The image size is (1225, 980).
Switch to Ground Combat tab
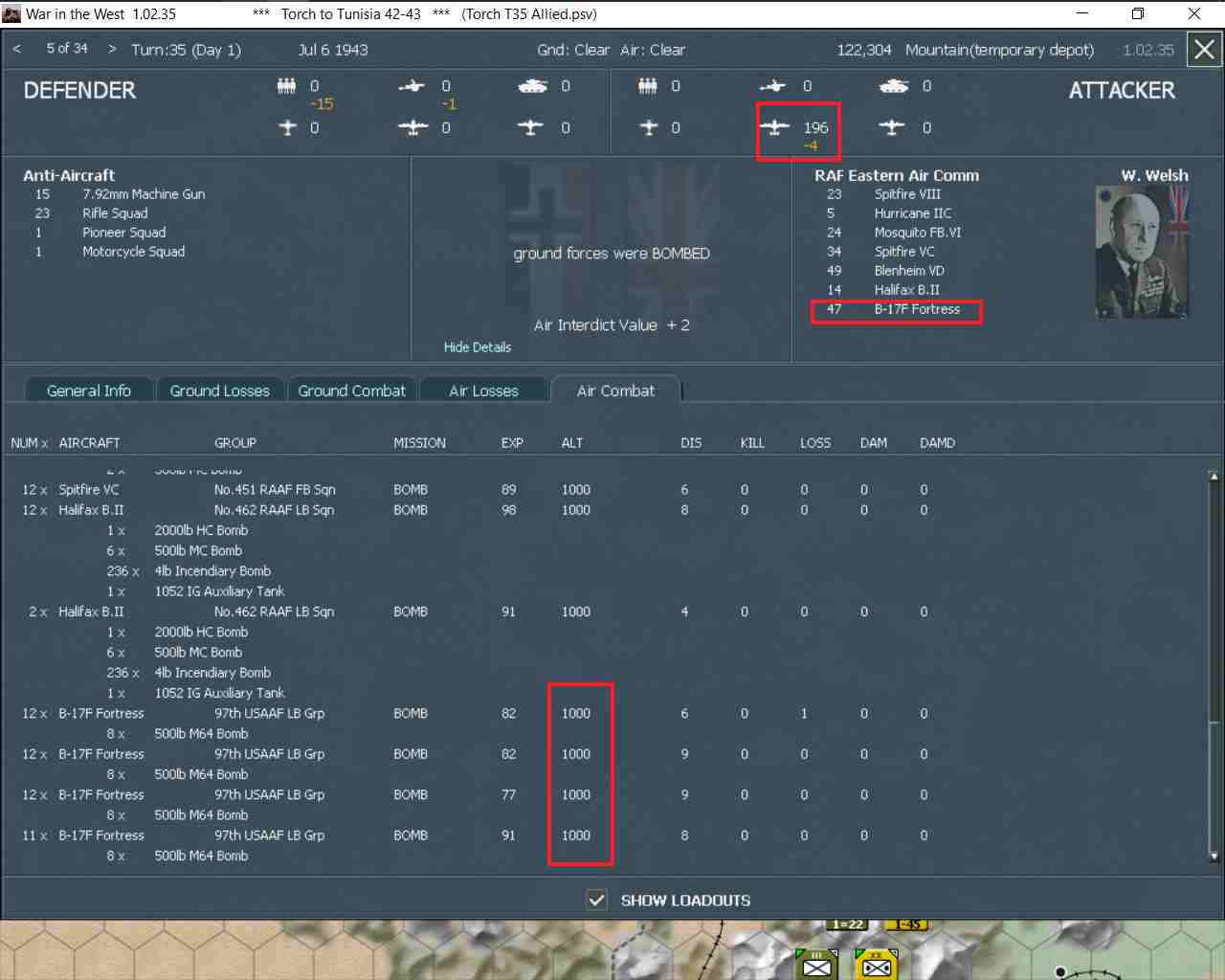(352, 390)
